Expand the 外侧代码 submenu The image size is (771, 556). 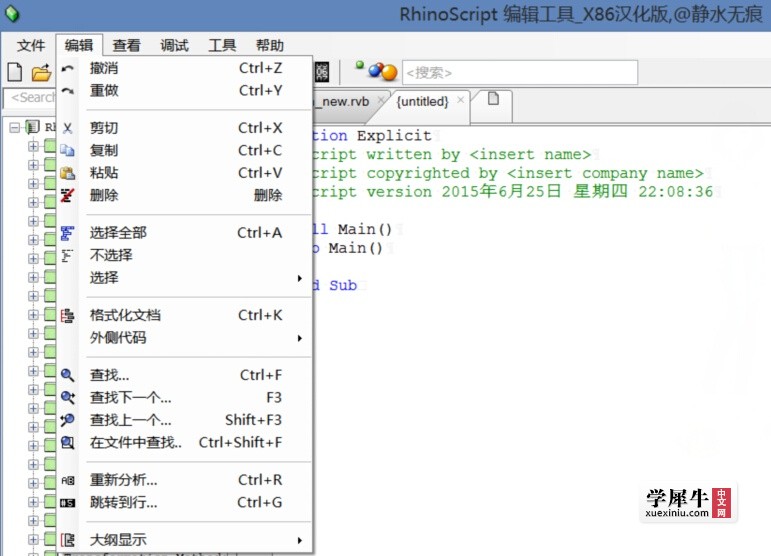(x=185, y=338)
